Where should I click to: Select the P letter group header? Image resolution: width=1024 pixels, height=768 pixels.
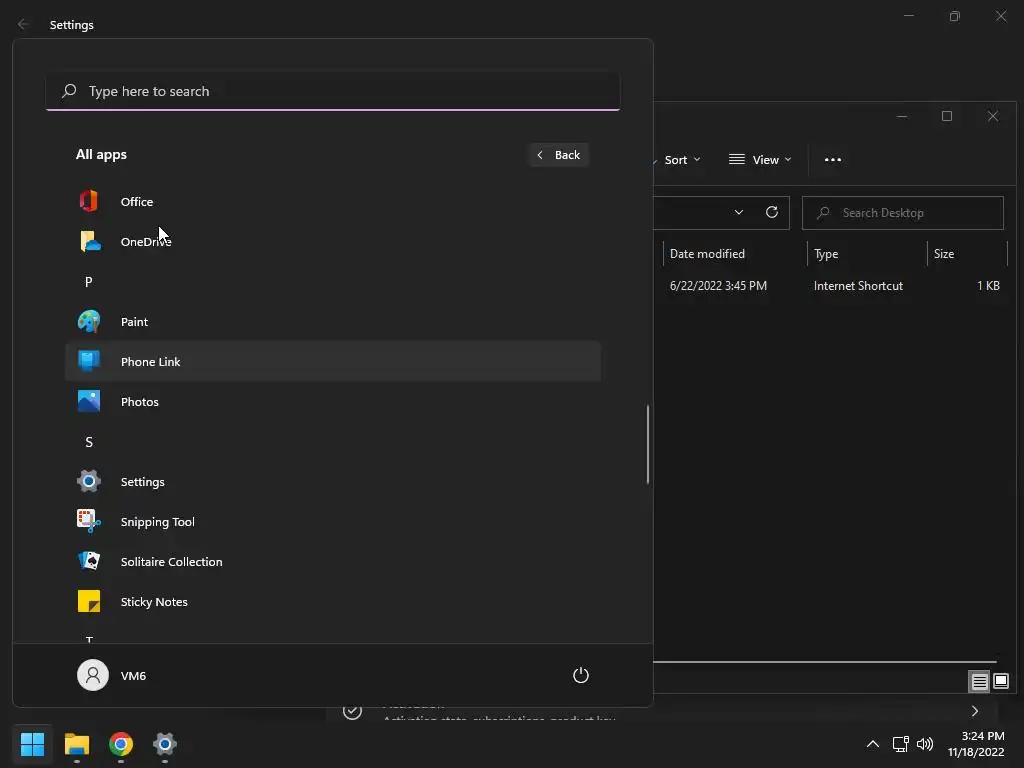point(89,282)
